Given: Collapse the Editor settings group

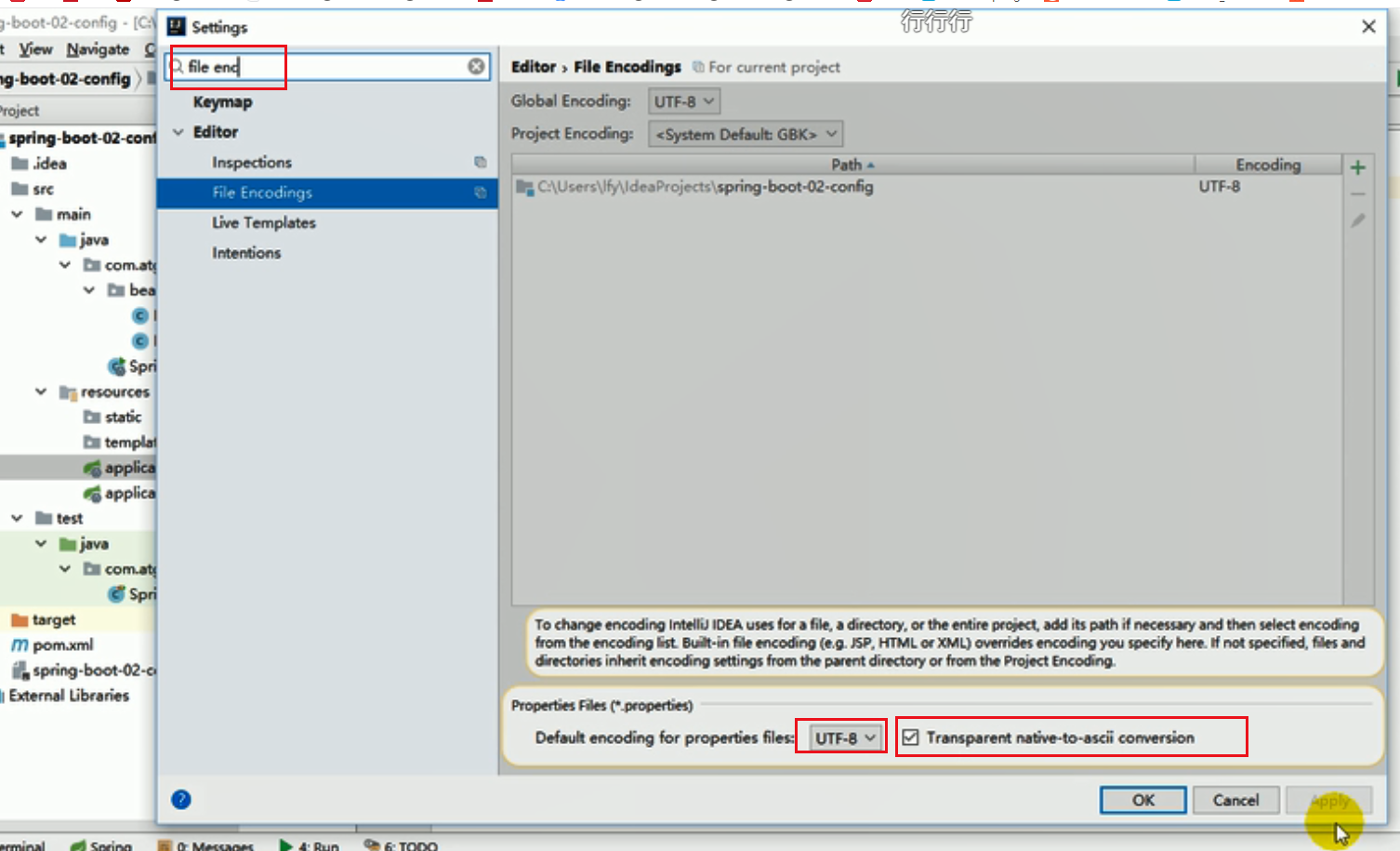Looking at the screenshot, I should tap(178, 132).
